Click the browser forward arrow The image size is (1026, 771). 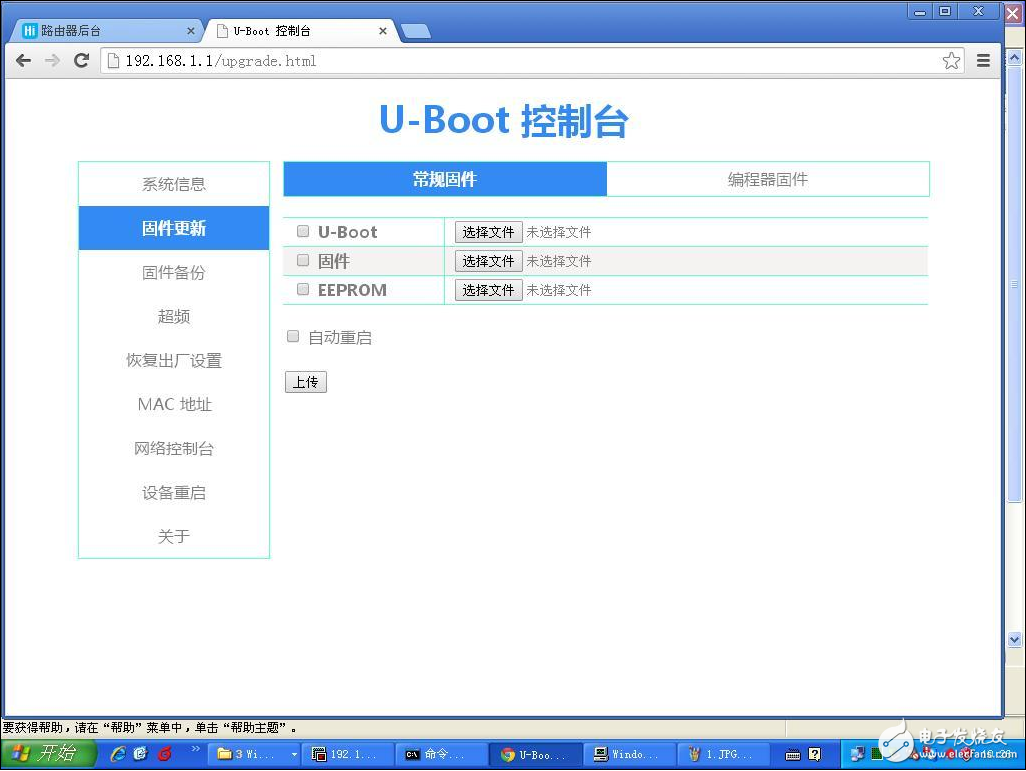(x=52, y=60)
